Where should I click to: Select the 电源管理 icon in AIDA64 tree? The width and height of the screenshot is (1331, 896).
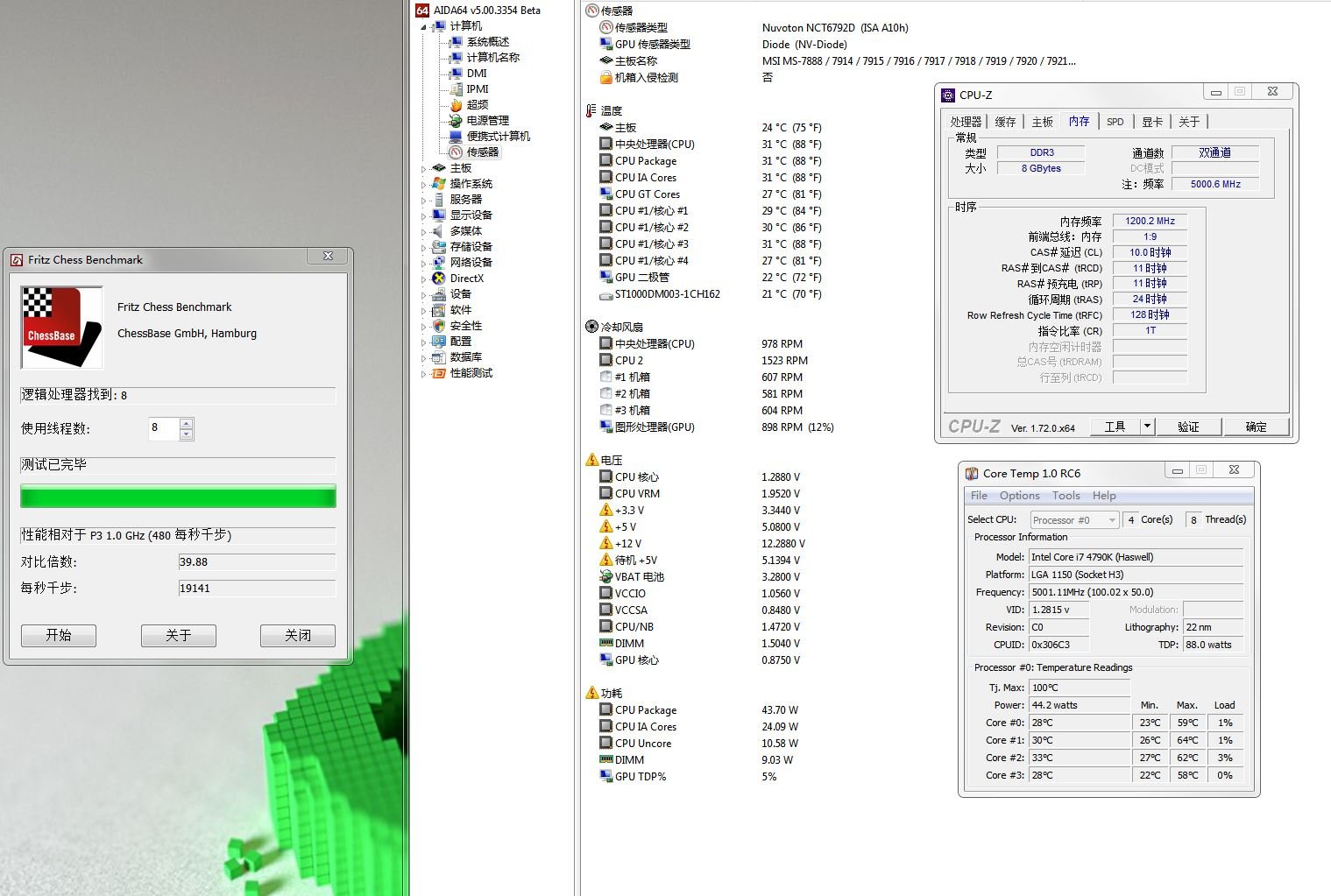456,121
